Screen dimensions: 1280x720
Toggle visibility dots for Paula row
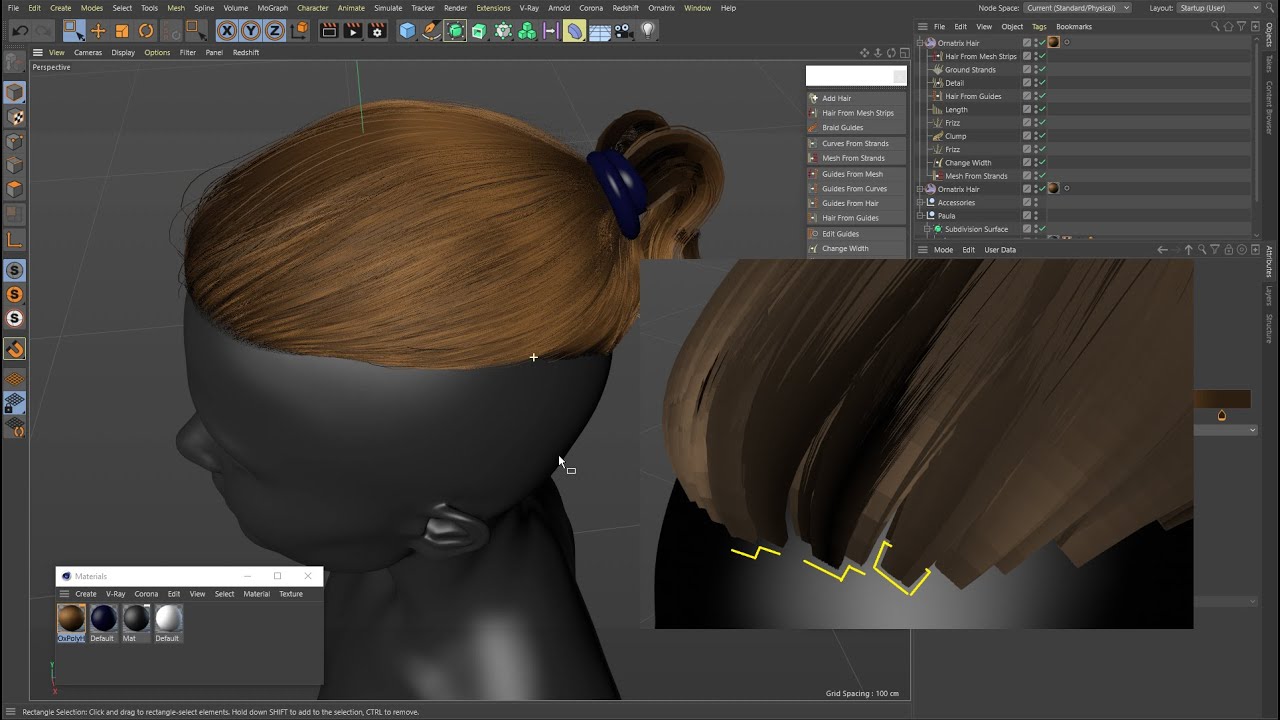[x=1036, y=216]
